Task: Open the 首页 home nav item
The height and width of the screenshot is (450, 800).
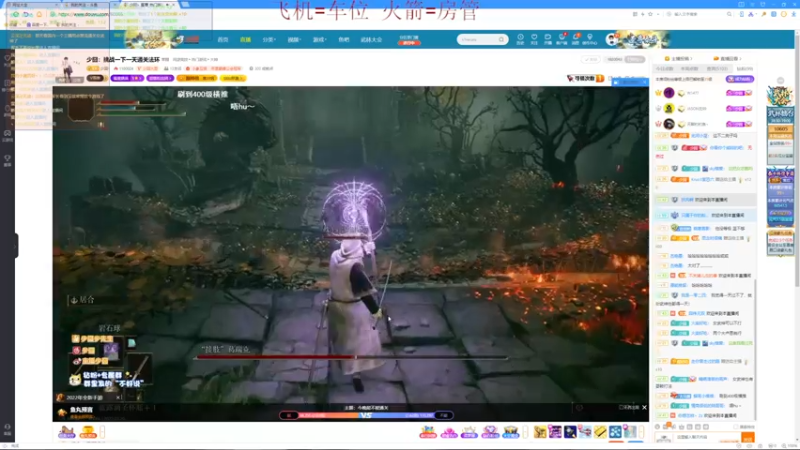Action: tap(222, 40)
